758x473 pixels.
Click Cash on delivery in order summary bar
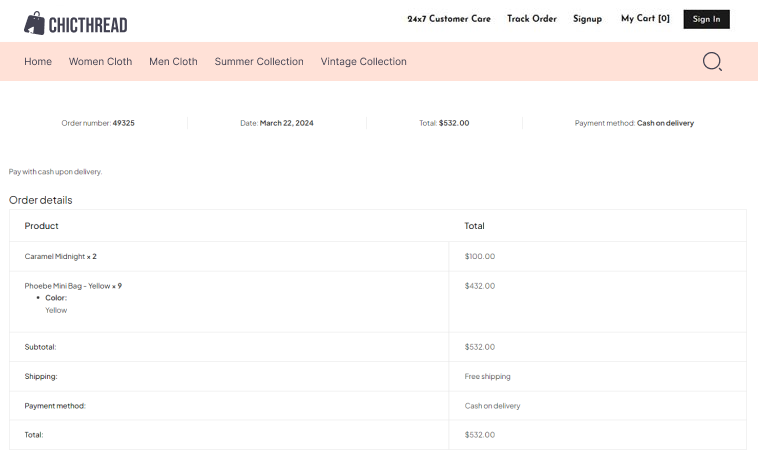pos(665,123)
